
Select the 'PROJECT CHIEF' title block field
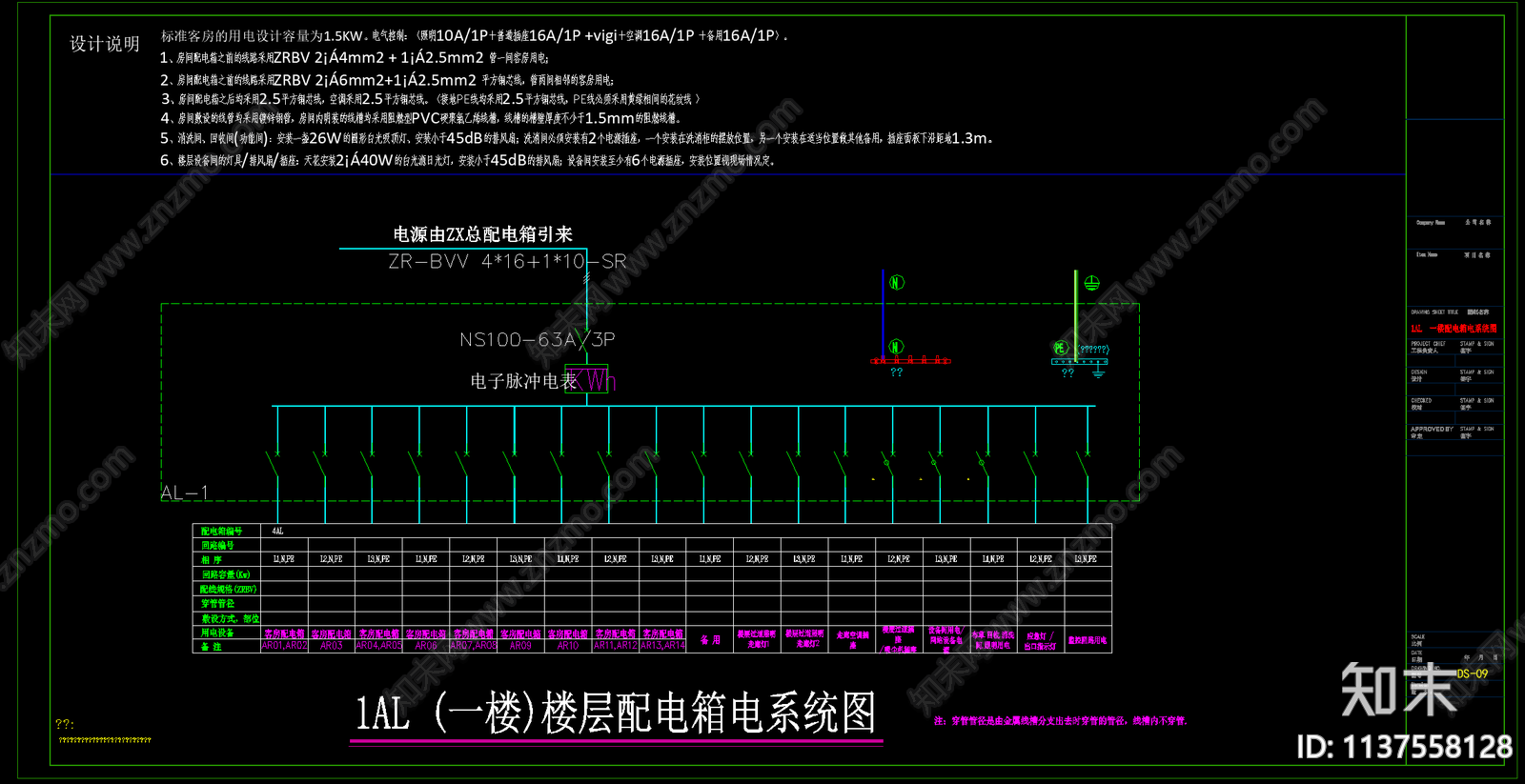point(1428,344)
